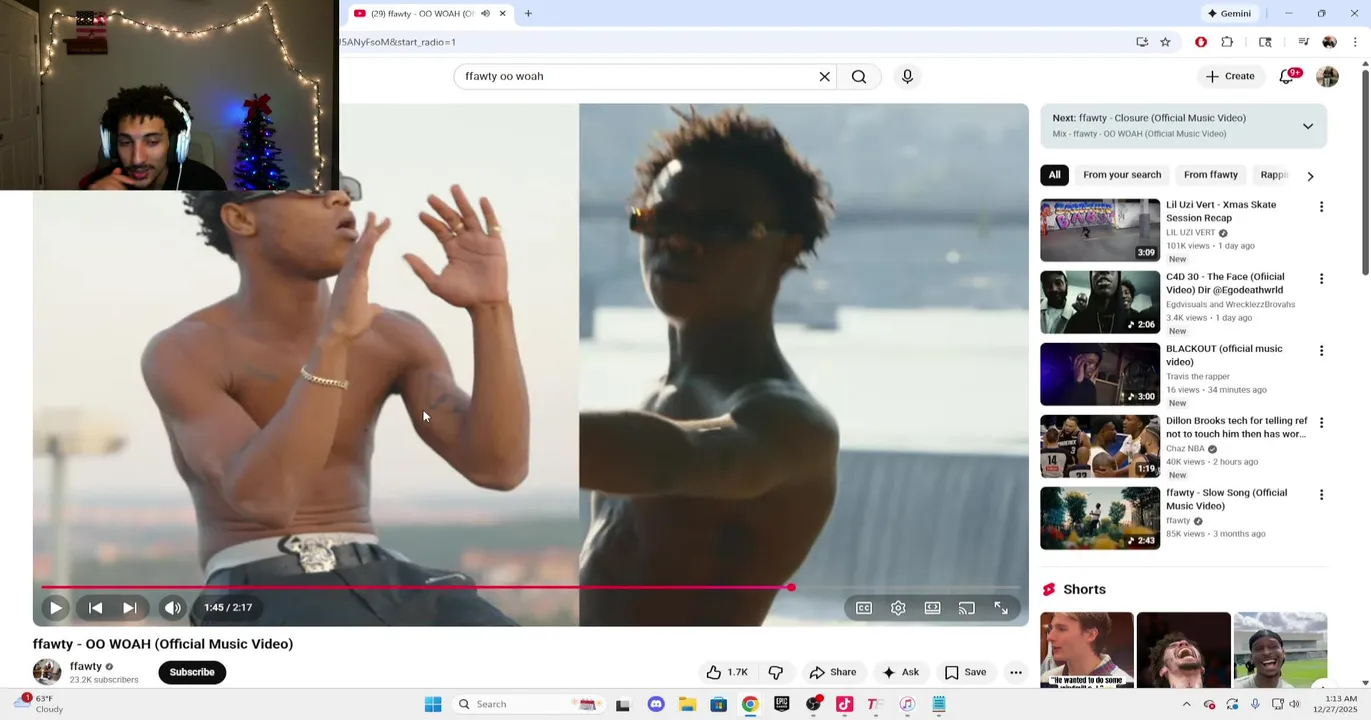Viewport: 1371px width, 720px height.
Task: Clear the search box text
Action: pyautogui.click(x=825, y=76)
